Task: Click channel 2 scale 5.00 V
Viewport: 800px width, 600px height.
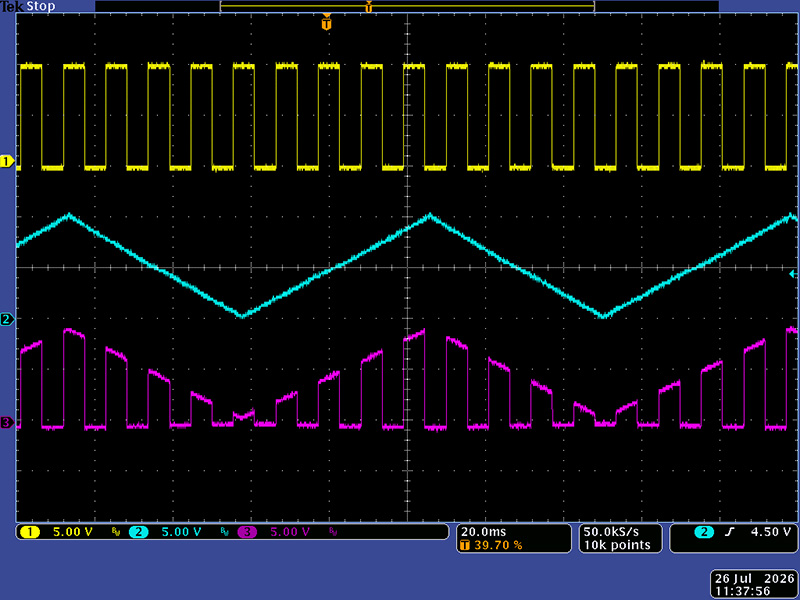Action: point(181,532)
